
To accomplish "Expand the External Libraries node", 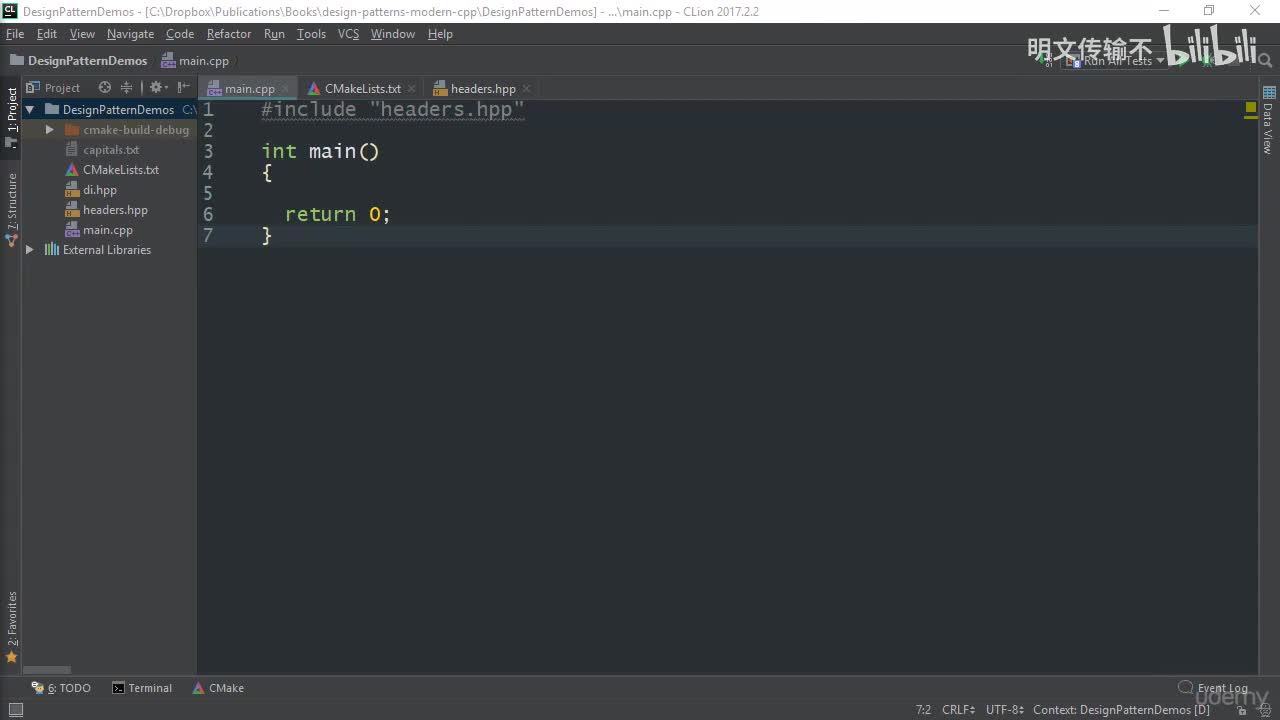I will pos(30,250).
